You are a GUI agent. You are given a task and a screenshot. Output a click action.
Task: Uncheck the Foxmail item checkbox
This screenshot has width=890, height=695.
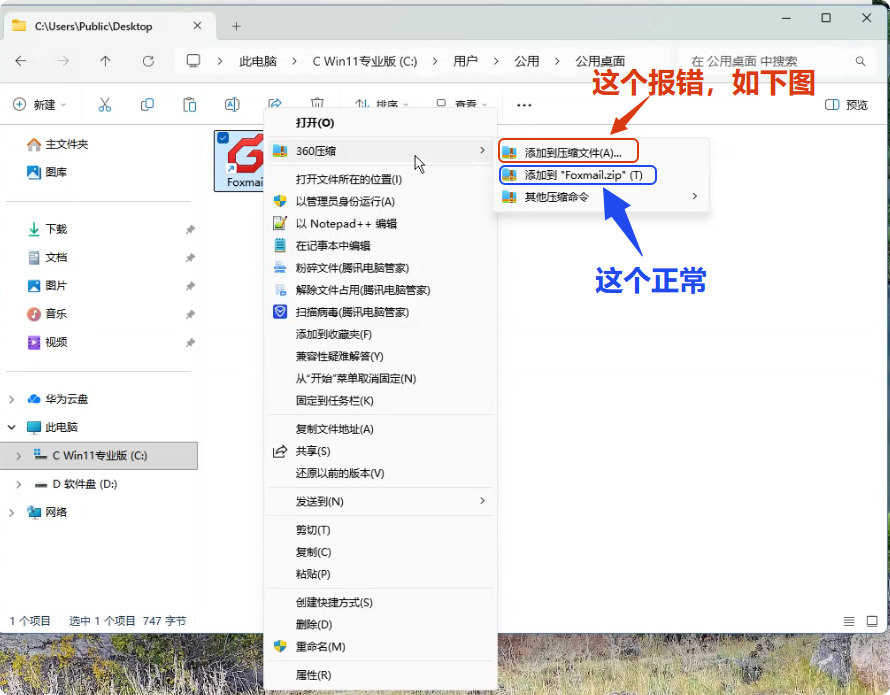click(x=223, y=138)
